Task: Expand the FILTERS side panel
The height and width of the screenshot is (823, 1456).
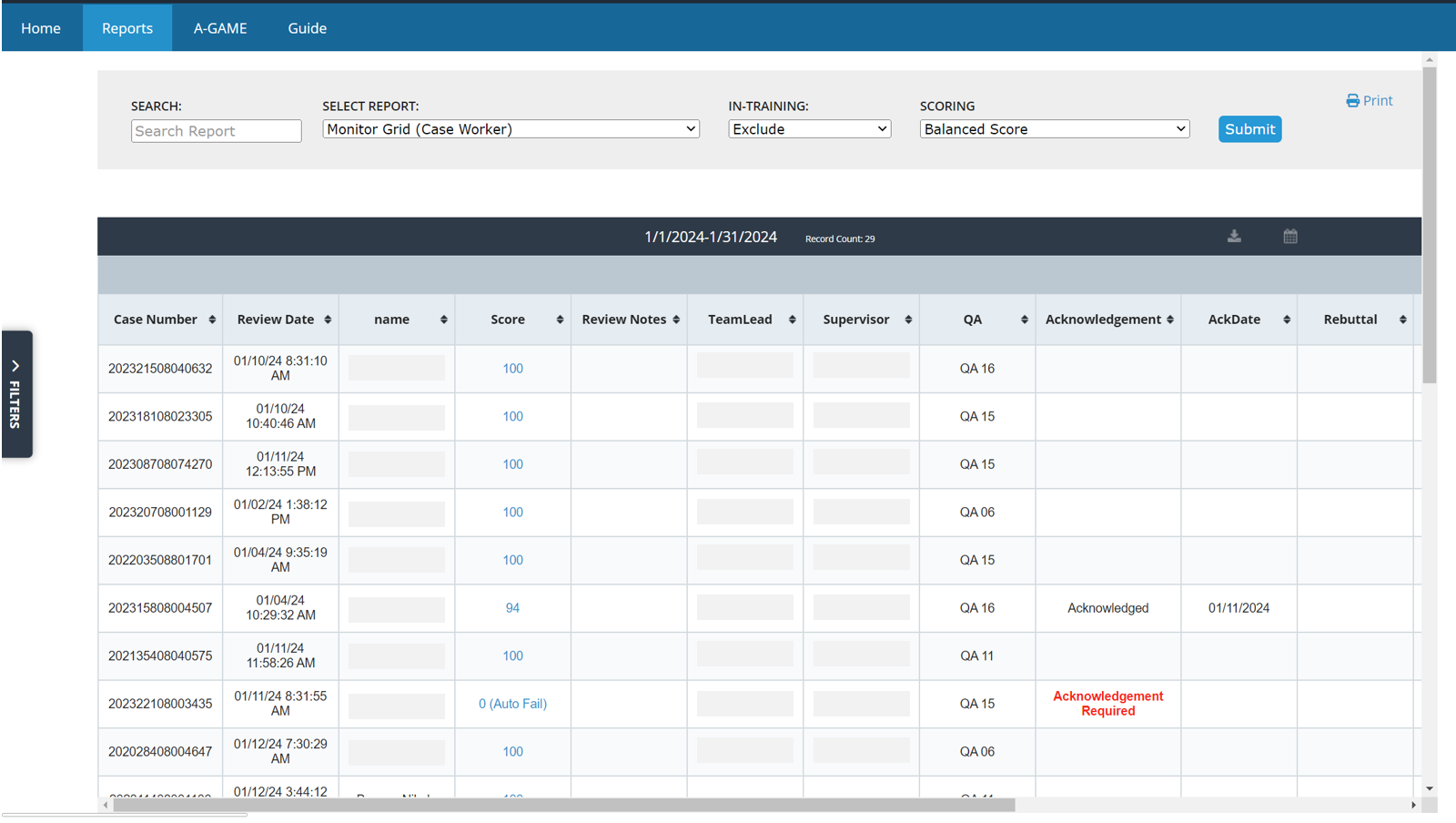Action: pos(16,394)
